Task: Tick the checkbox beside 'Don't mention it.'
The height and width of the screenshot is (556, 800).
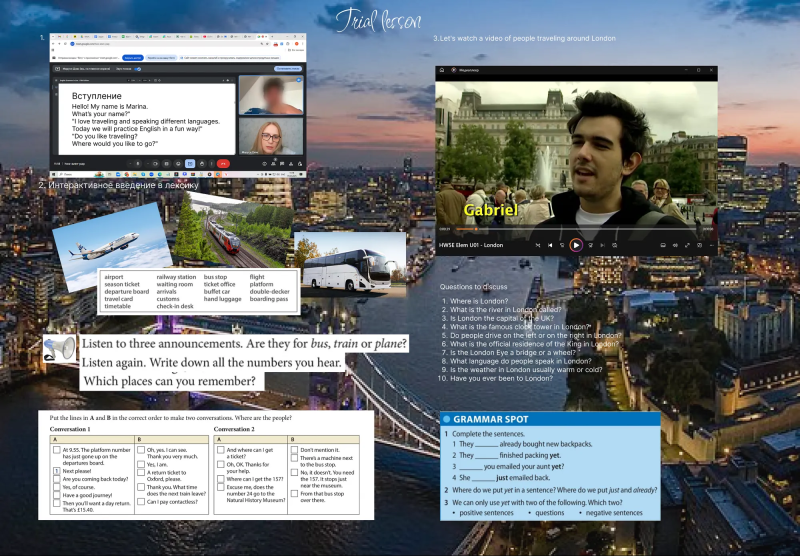Action: coord(294,450)
